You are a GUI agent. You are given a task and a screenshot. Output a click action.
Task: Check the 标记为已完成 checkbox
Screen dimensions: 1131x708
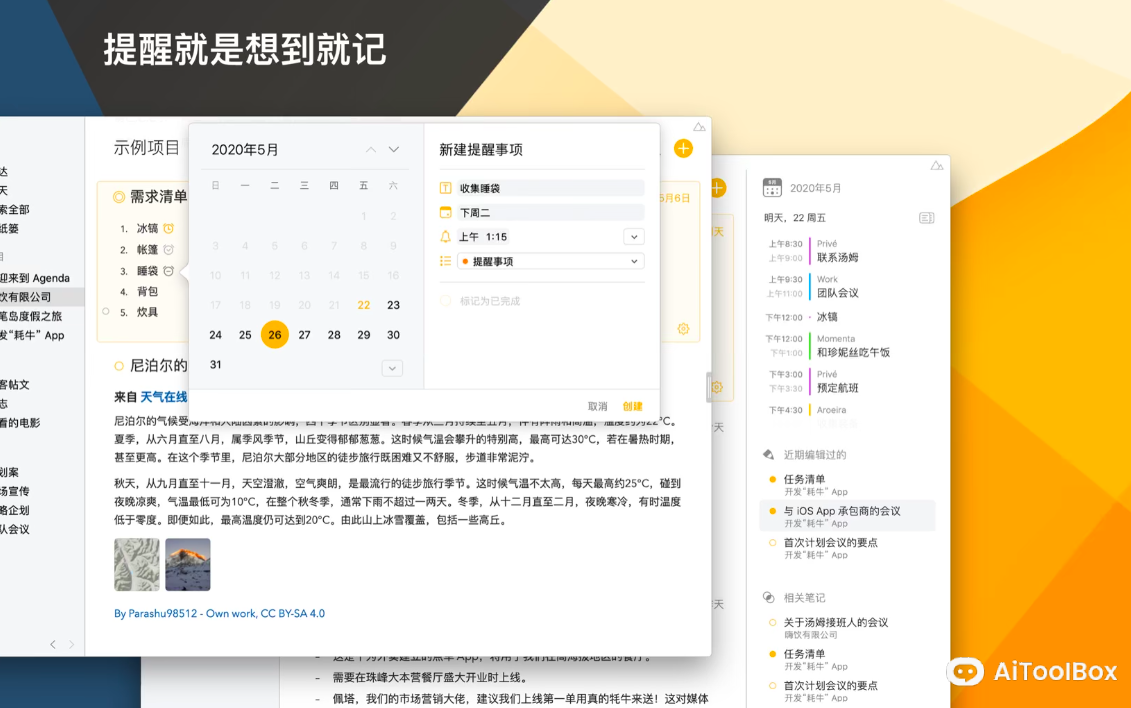click(446, 300)
